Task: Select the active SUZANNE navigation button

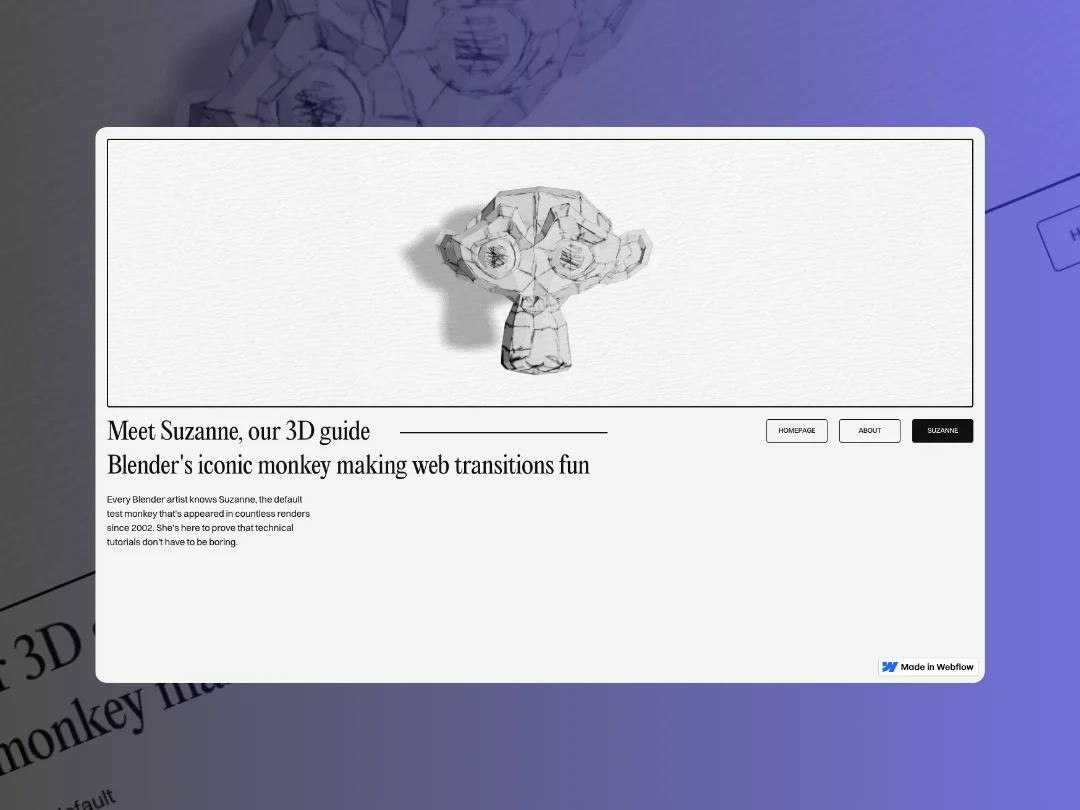Action: tap(942, 430)
